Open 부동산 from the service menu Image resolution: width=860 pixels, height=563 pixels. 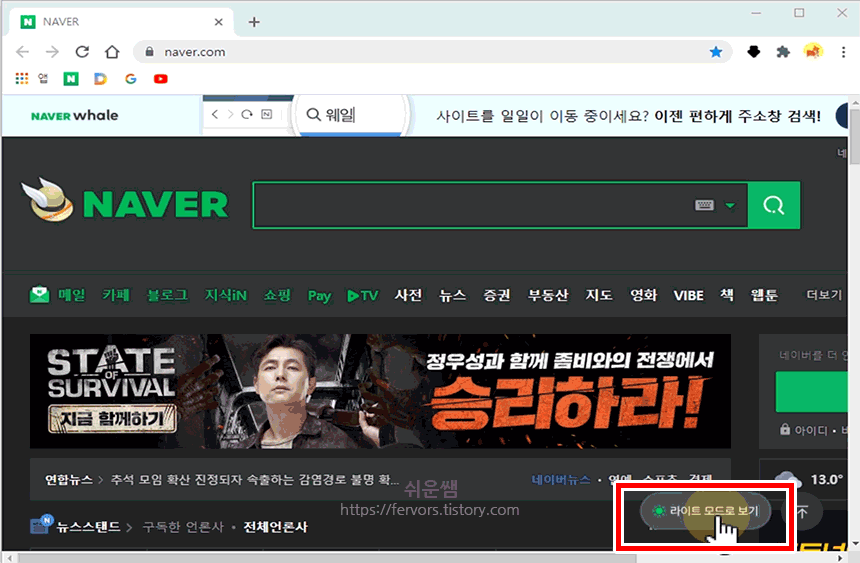coord(547,295)
